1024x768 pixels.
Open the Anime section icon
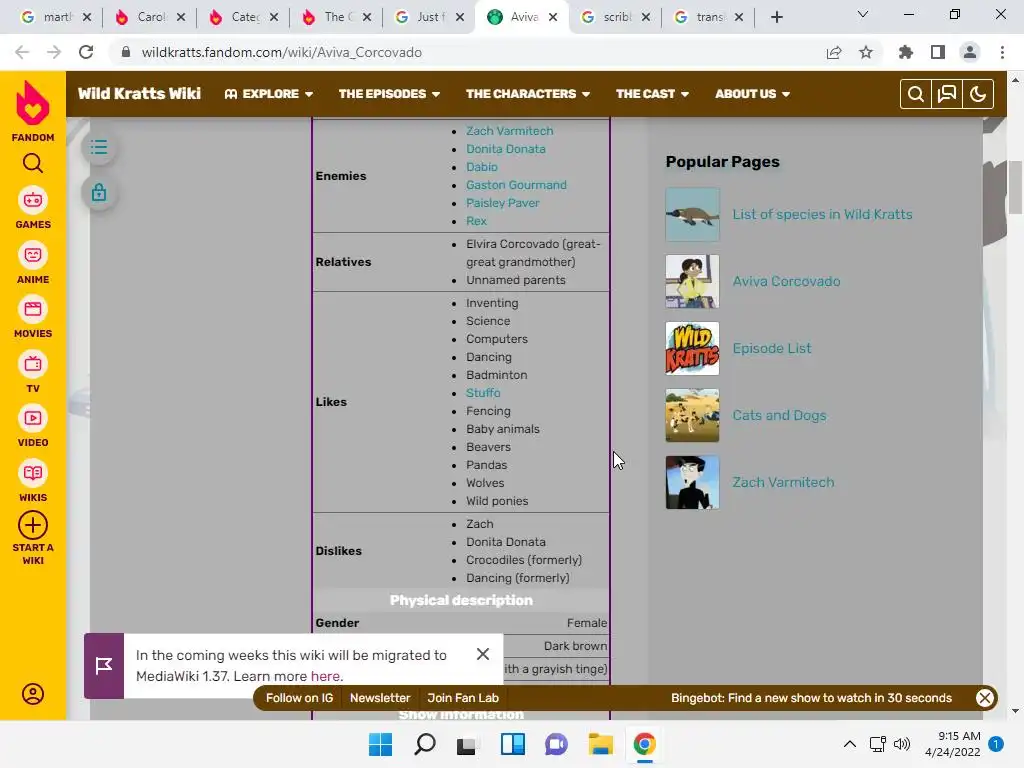pyautogui.click(x=33, y=255)
